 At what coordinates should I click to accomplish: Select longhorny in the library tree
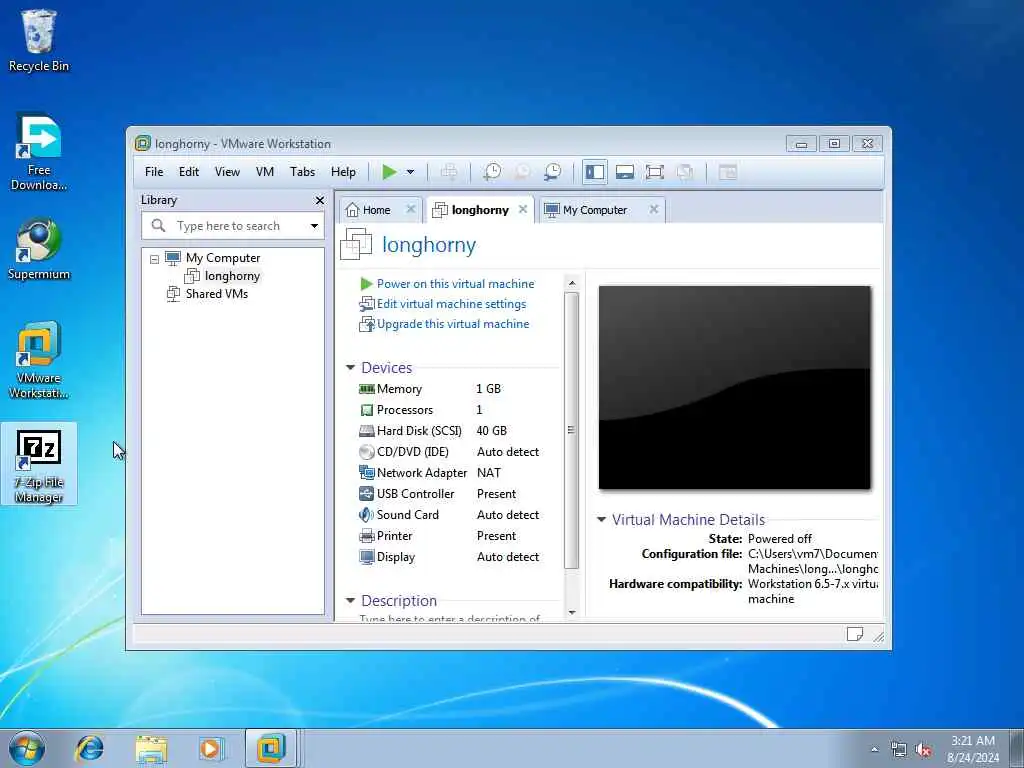coord(232,276)
